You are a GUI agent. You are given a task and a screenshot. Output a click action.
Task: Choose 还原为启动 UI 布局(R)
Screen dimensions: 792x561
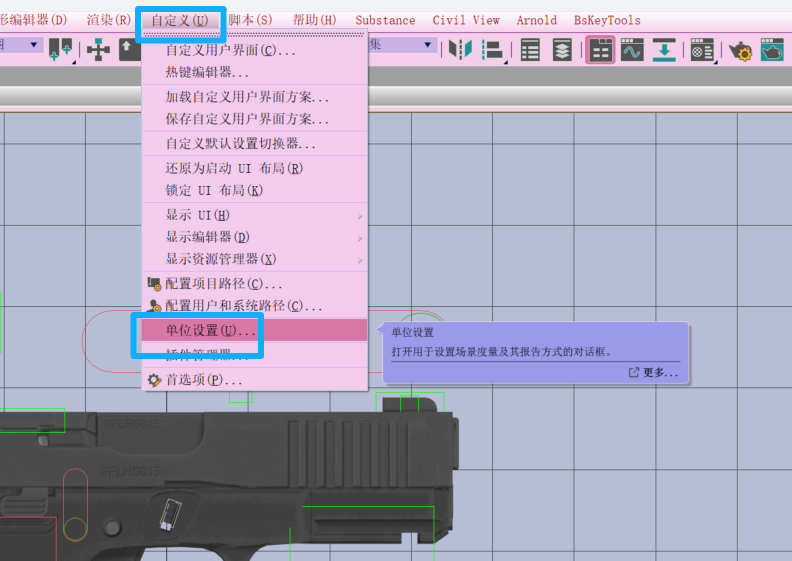pos(255,168)
